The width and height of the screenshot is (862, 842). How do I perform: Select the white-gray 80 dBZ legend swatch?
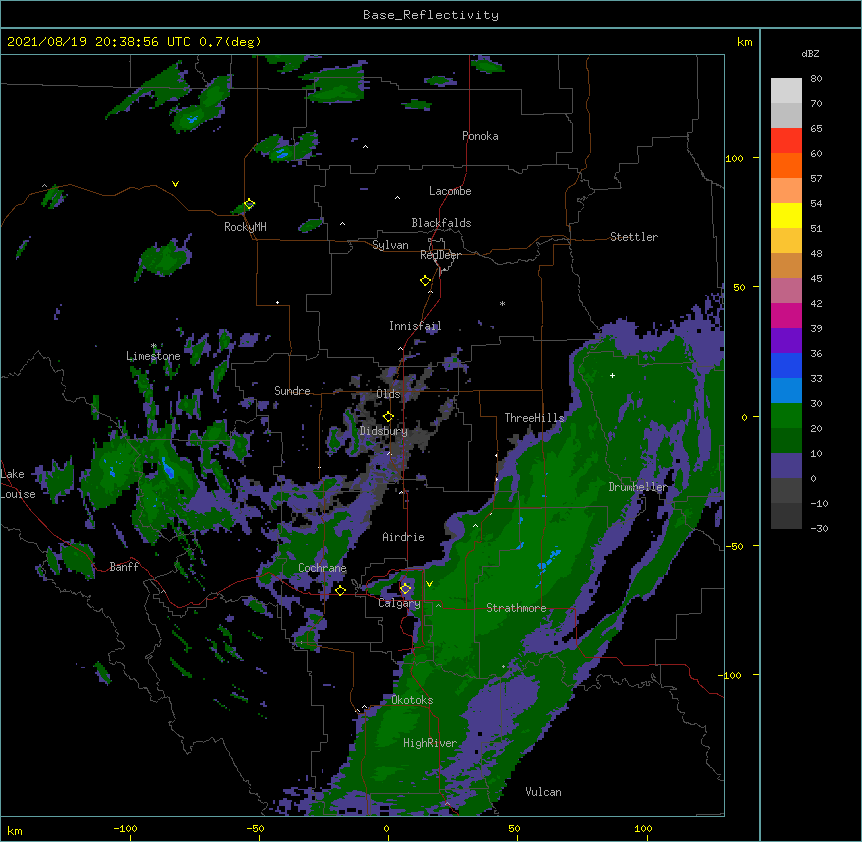pos(786,91)
